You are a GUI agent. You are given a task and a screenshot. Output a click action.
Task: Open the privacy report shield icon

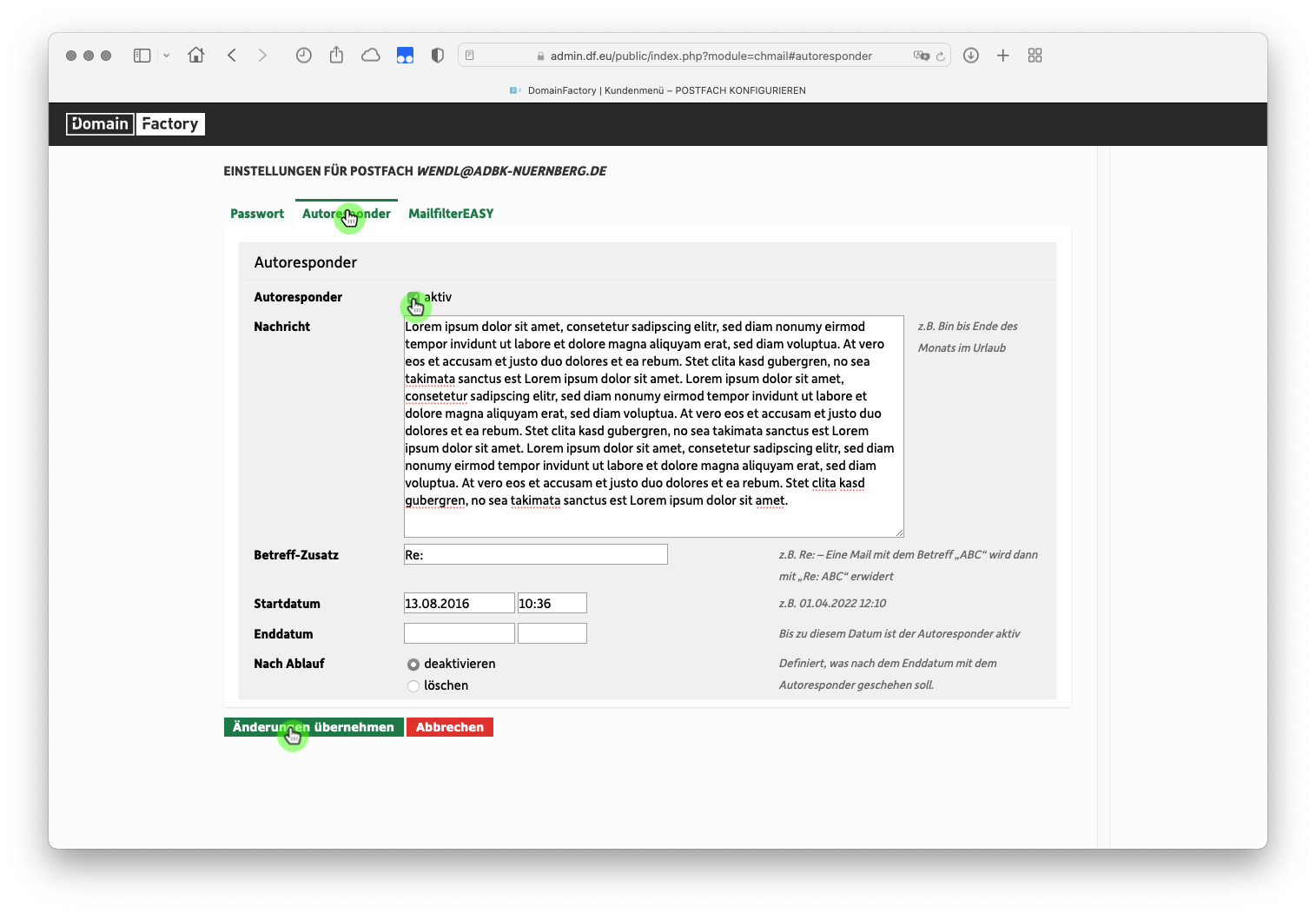438,56
